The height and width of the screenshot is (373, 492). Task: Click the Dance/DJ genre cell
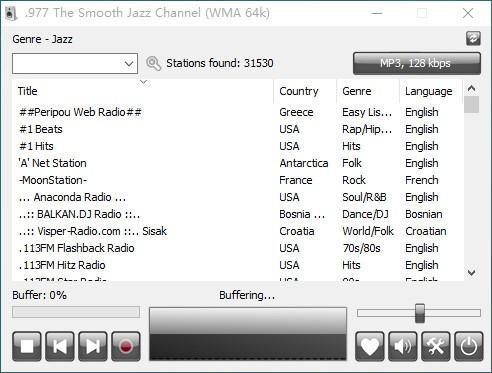point(365,214)
